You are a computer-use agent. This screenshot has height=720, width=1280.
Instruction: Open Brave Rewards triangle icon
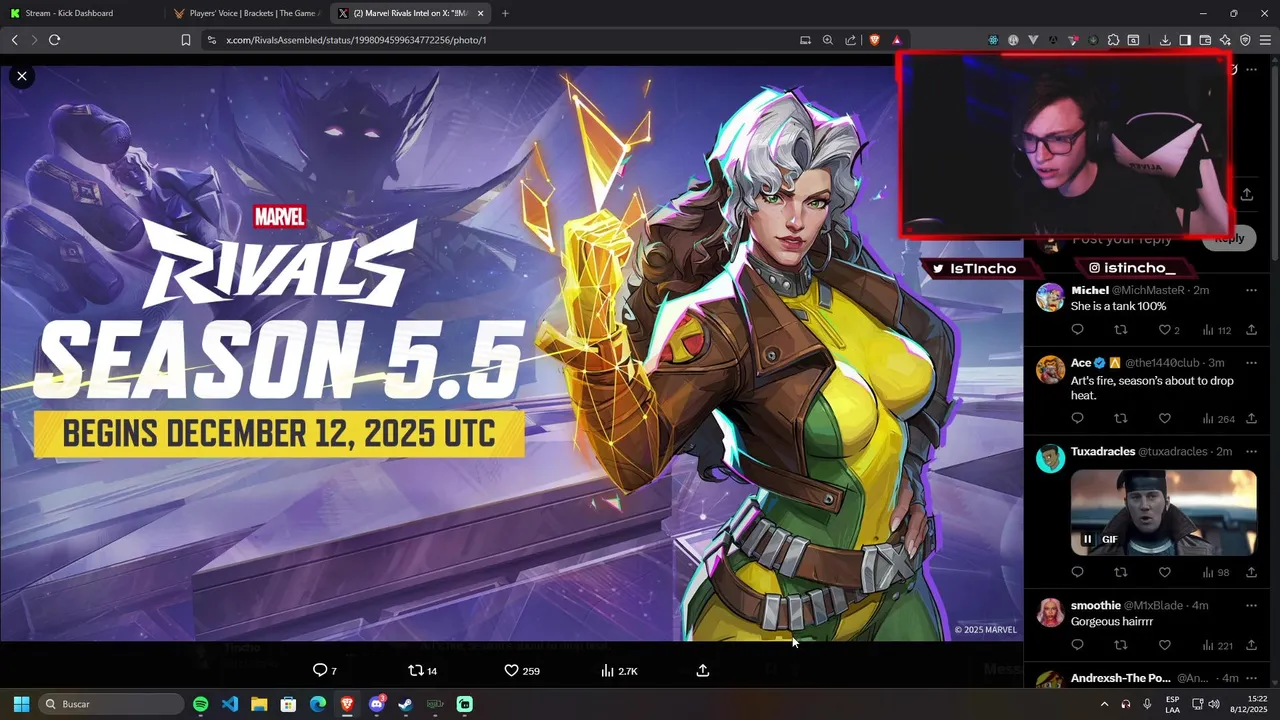[897, 40]
